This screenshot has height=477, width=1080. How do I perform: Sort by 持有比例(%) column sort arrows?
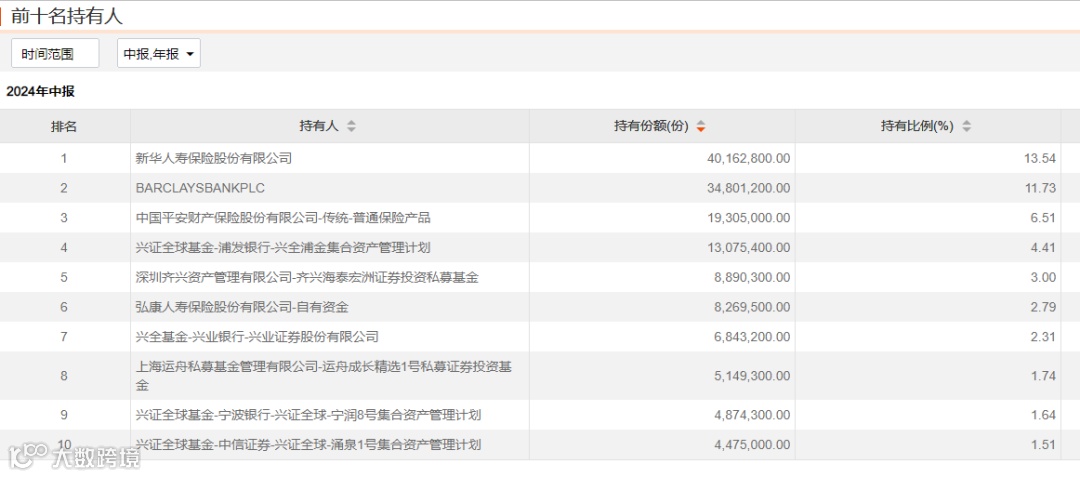tap(966, 127)
